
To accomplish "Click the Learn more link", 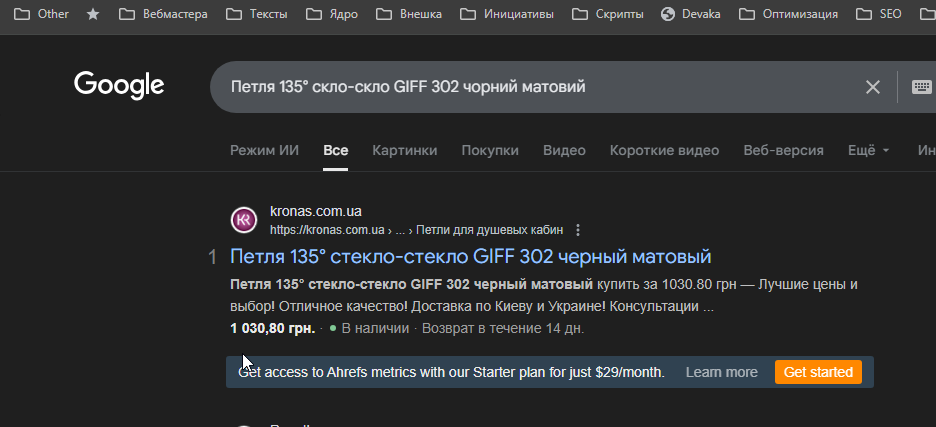I will point(721,372).
